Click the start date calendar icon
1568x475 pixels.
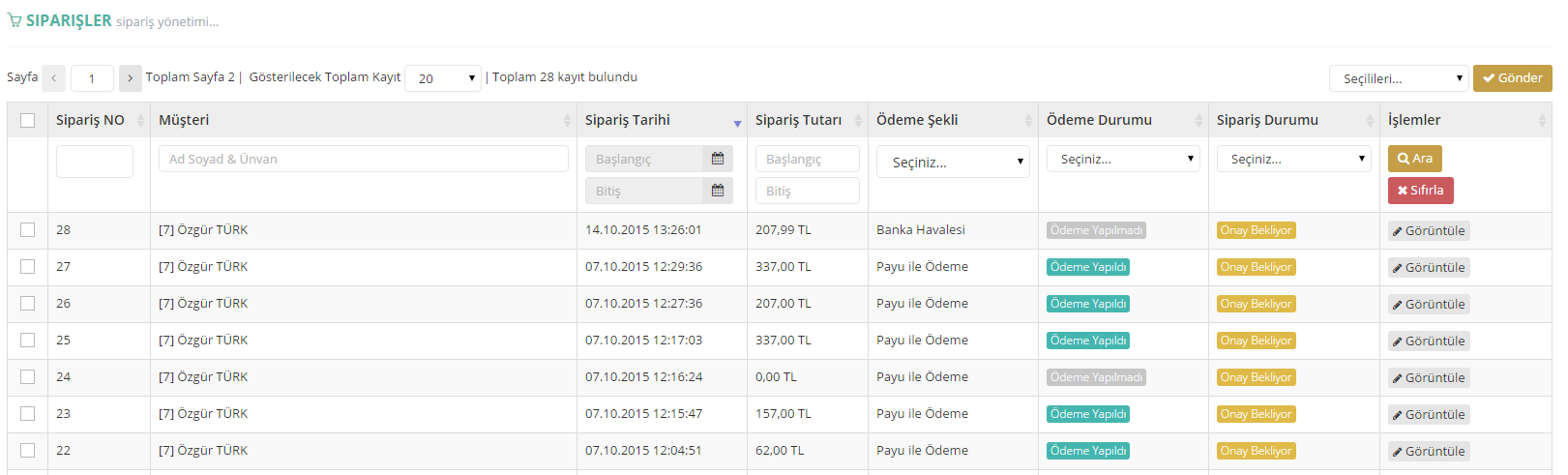click(717, 159)
